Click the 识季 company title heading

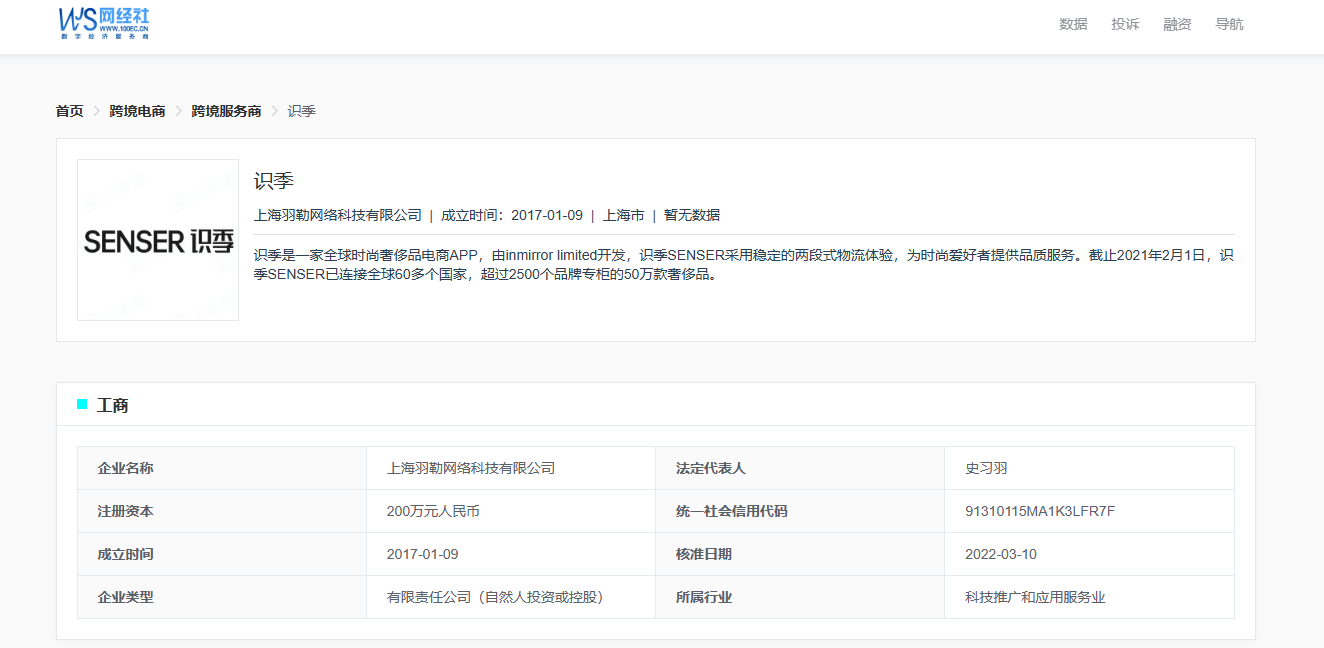click(x=274, y=181)
